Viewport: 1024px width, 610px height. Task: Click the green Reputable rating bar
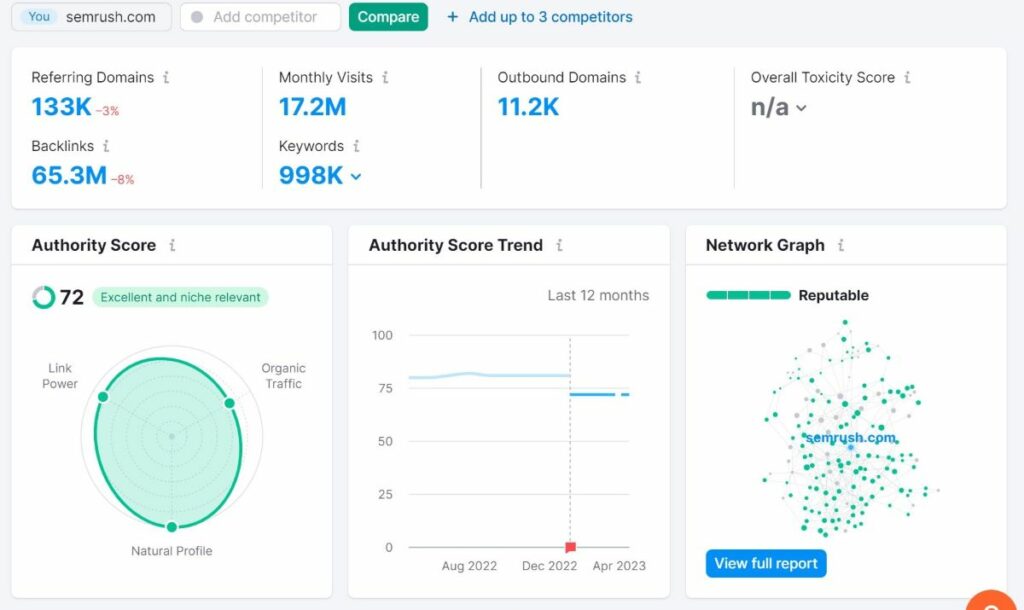click(748, 295)
